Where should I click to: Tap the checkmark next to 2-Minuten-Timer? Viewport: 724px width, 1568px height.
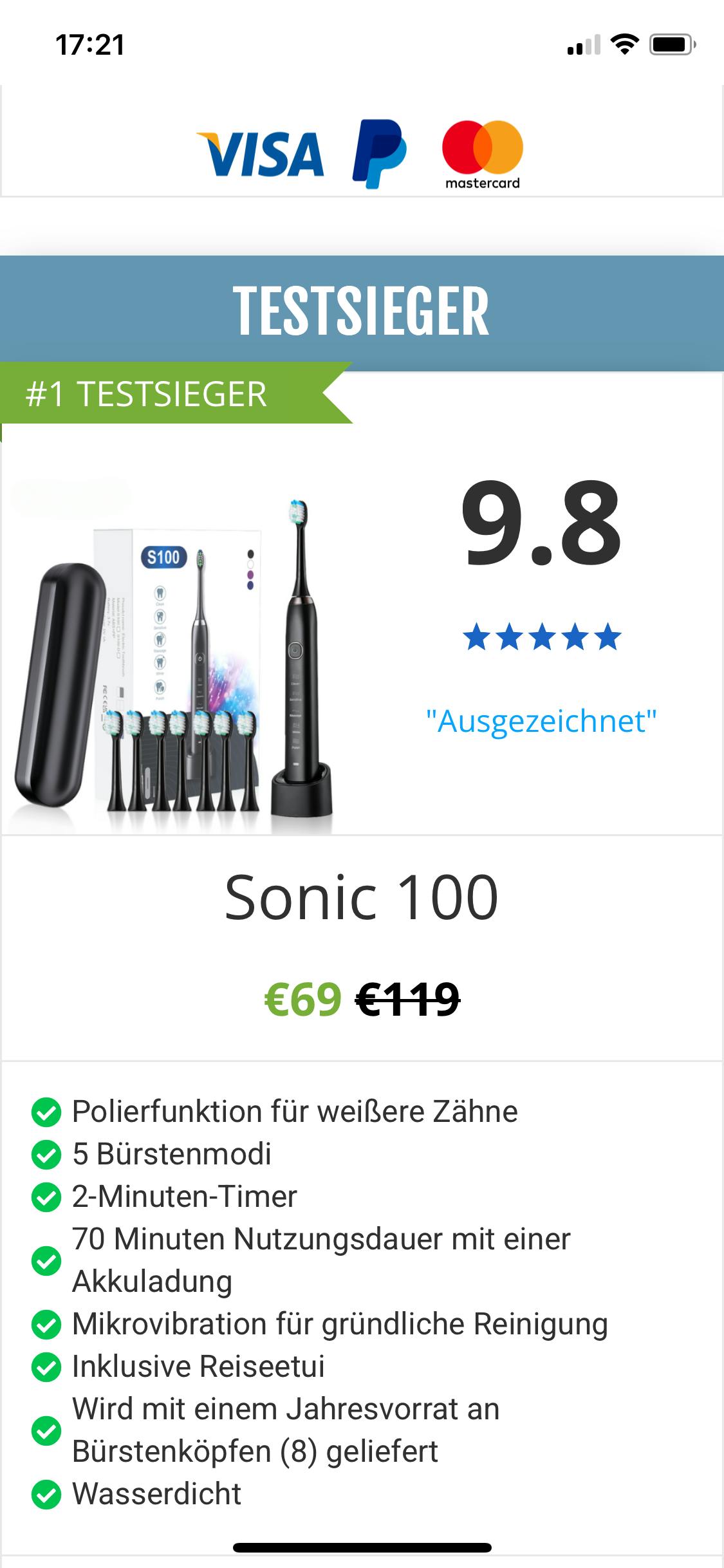[x=46, y=1197]
